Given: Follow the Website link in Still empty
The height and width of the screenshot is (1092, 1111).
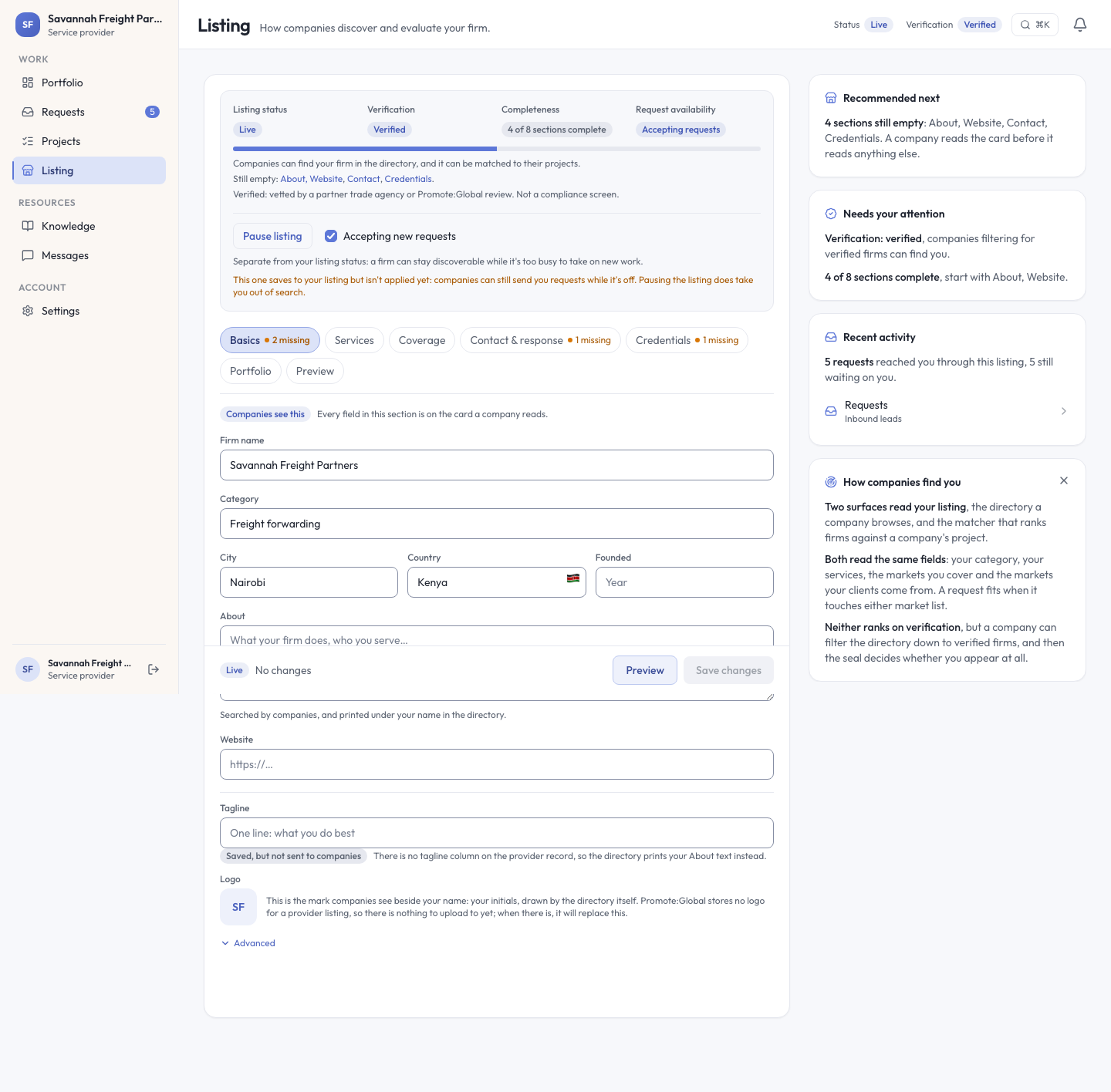Looking at the screenshot, I should [326, 179].
